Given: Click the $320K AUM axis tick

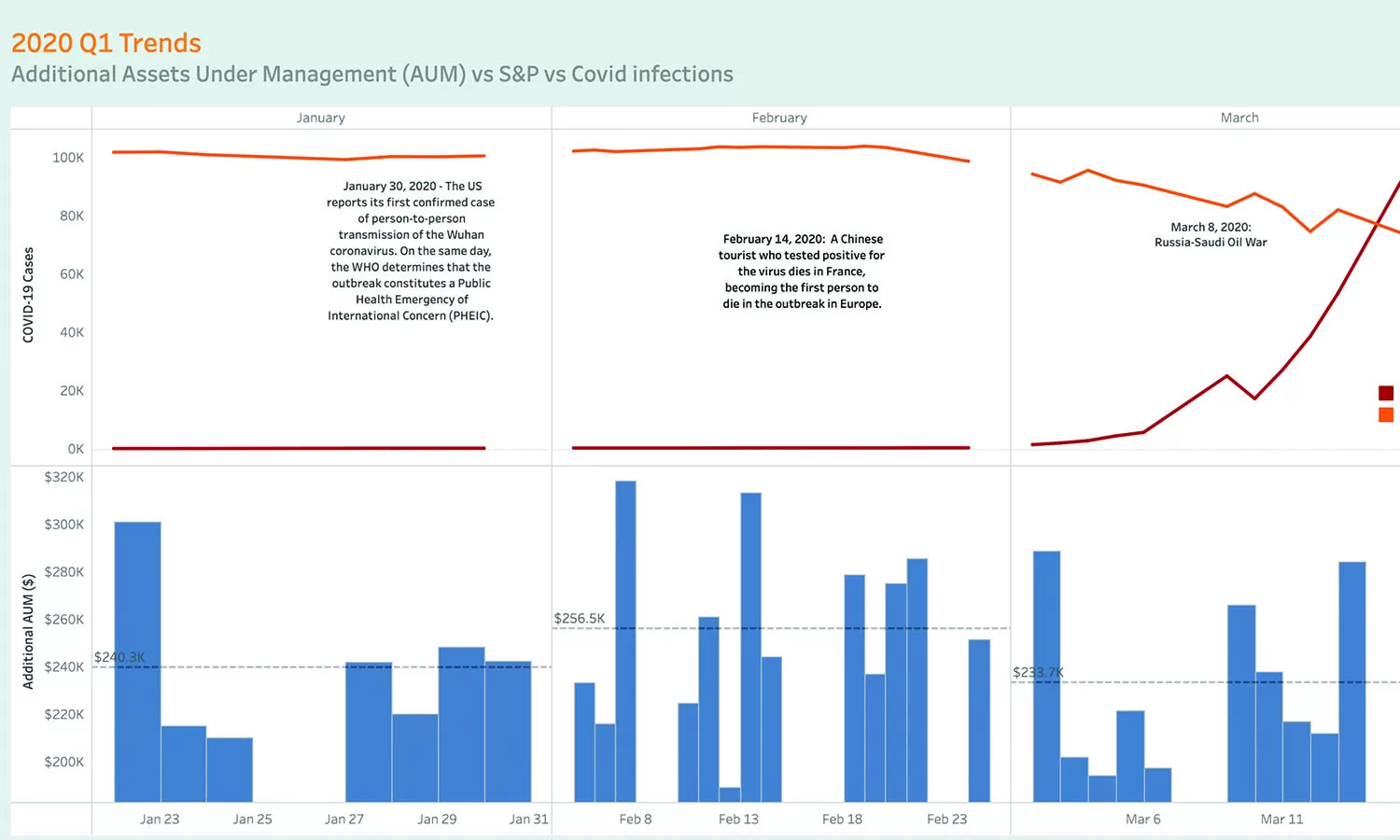Looking at the screenshot, I should pyautogui.click(x=64, y=476).
